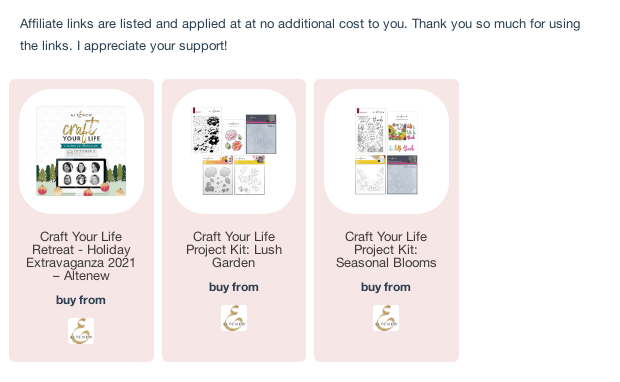Click the affiliate links disclaimer paragraph
The image size is (620, 382).
[300, 35]
